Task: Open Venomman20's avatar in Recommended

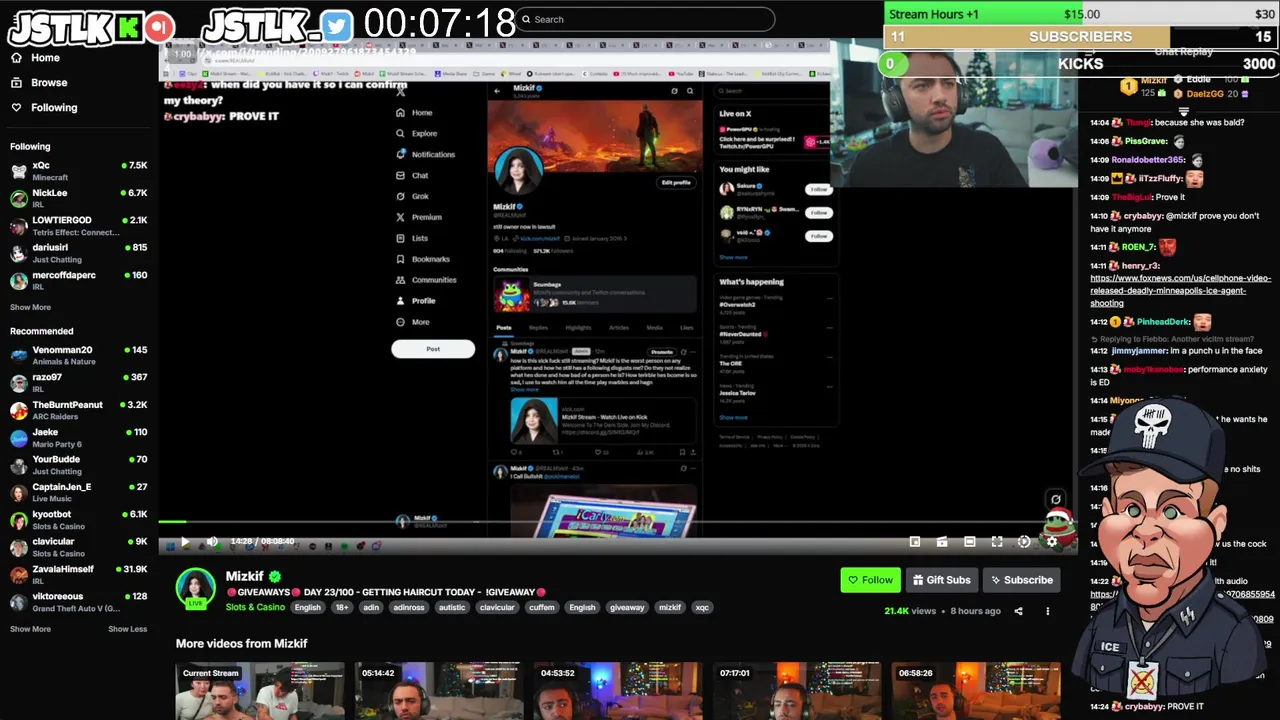Action: (19, 355)
